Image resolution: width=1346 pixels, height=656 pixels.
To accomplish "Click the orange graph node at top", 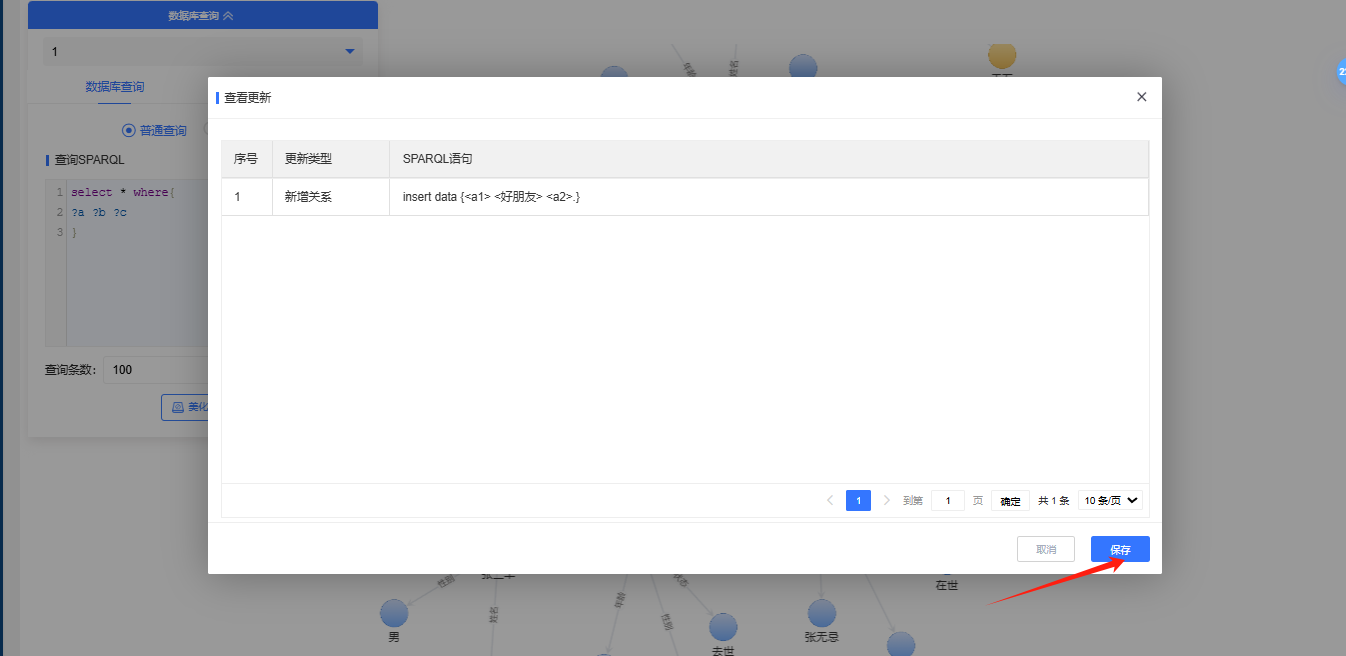I will click(x=1001, y=55).
